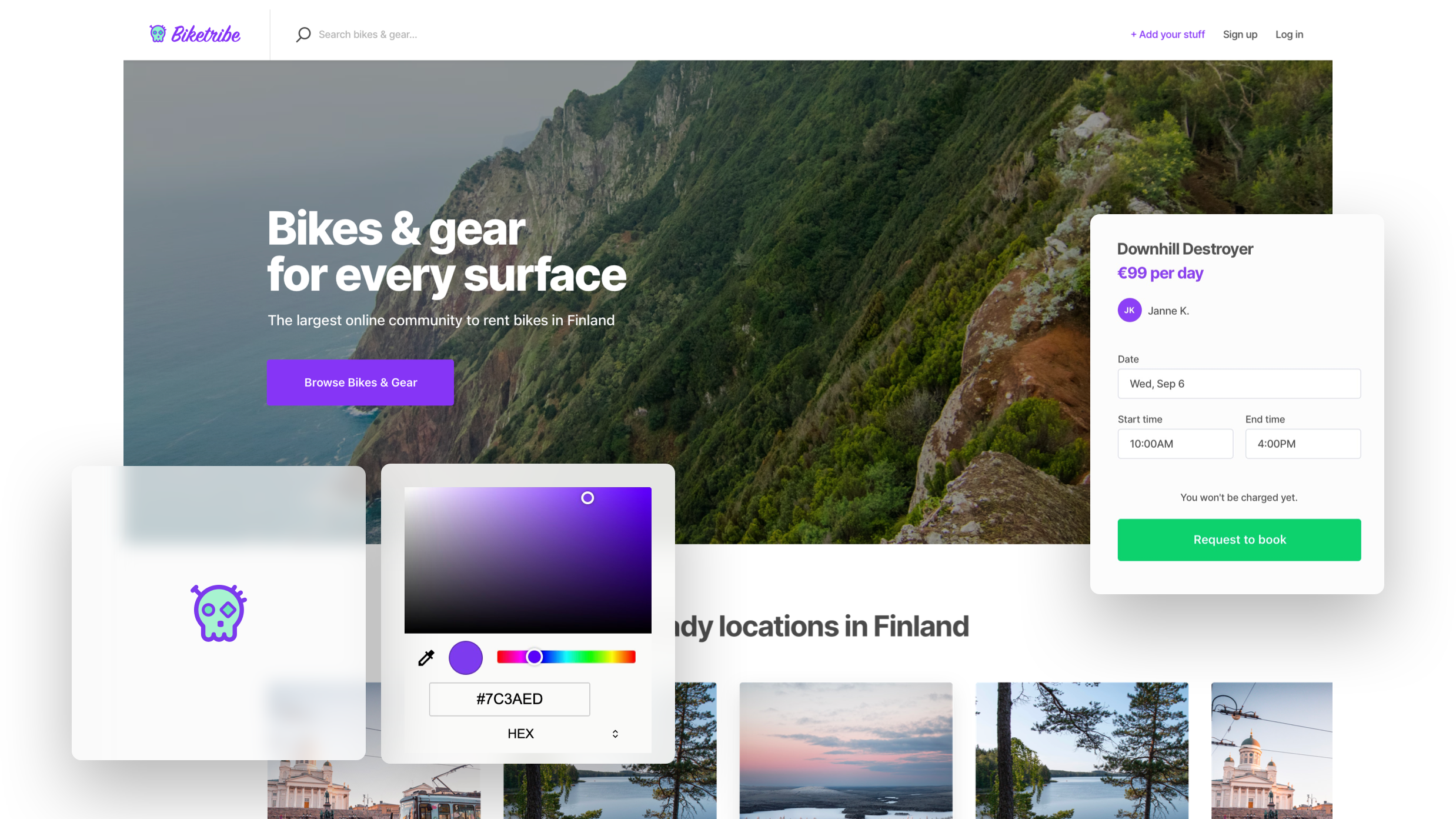Viewport: 1456px width, 819px height.
Task: Click the eyedropper/picker tool icon
Action: pos(426,656)
